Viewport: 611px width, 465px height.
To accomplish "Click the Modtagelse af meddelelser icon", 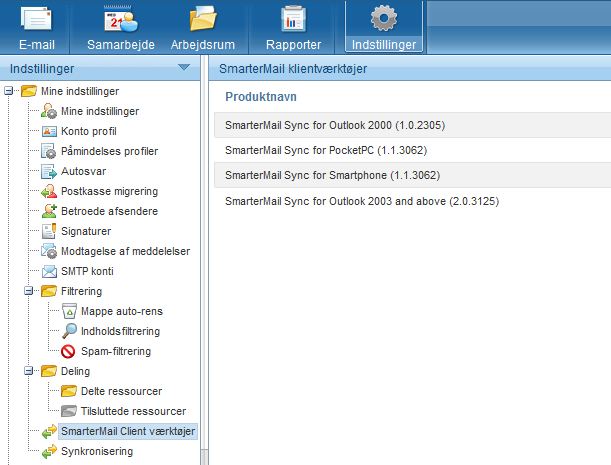I will pyautogui.click(x=49, y=251).
